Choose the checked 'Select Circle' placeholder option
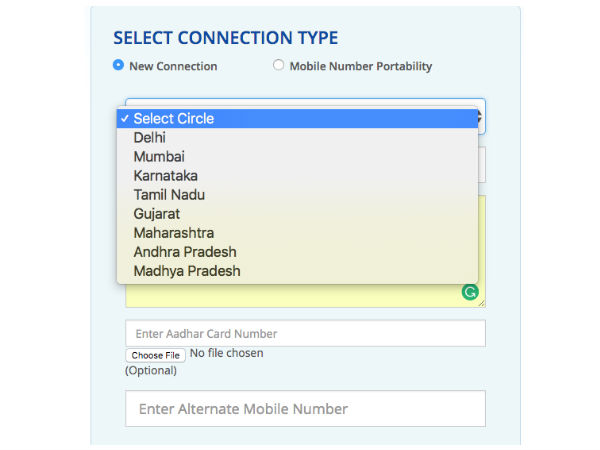Viewport: 600px width, 450px height. tap(173, 118)
